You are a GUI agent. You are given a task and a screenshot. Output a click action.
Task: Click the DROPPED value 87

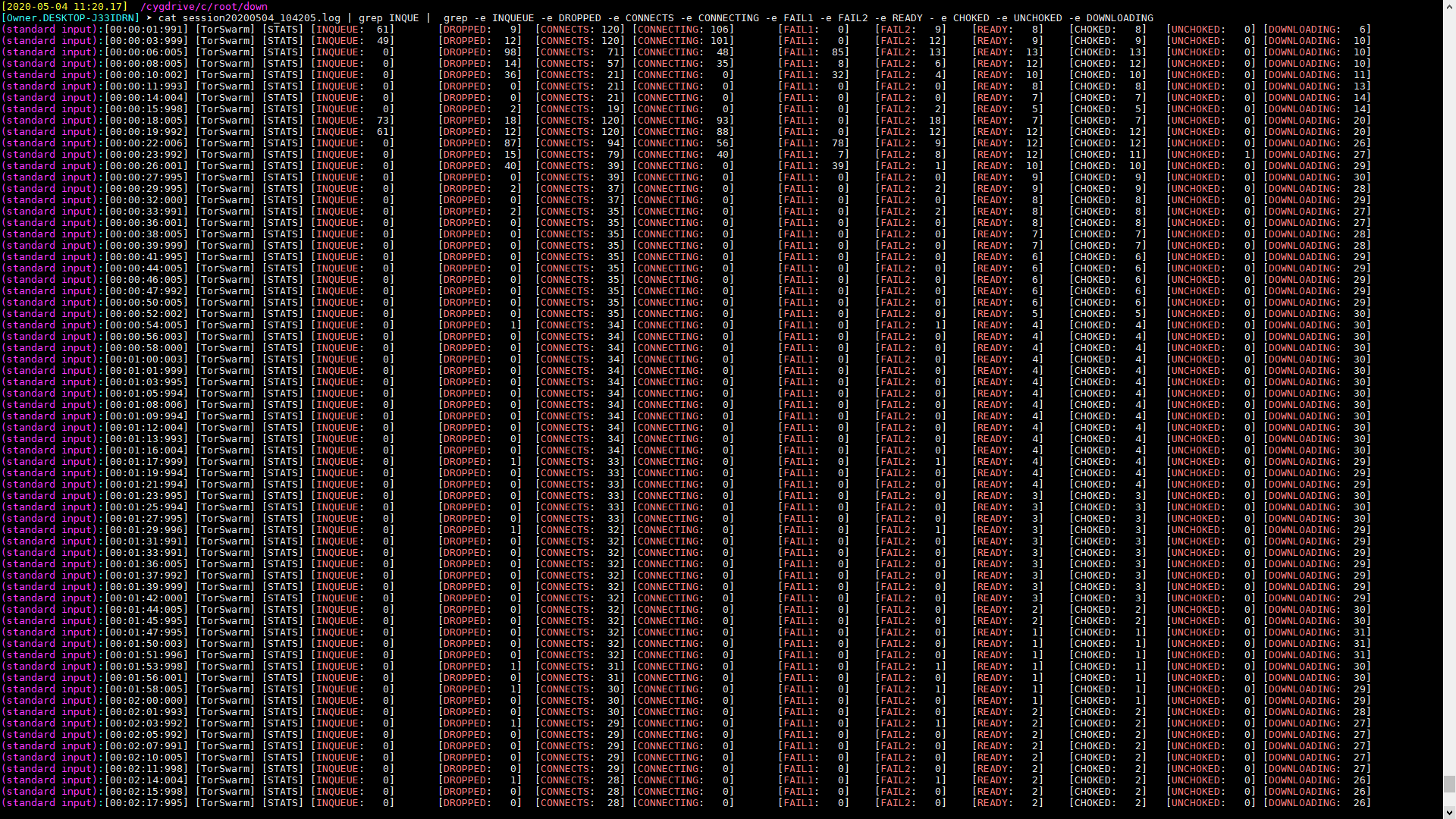[x=511, y=143]
